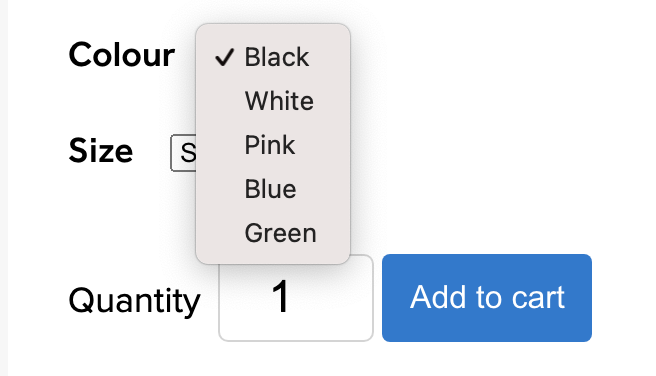Click the S value in Size selector
This screenshot has width=656, height=376.
pos(188,153)
